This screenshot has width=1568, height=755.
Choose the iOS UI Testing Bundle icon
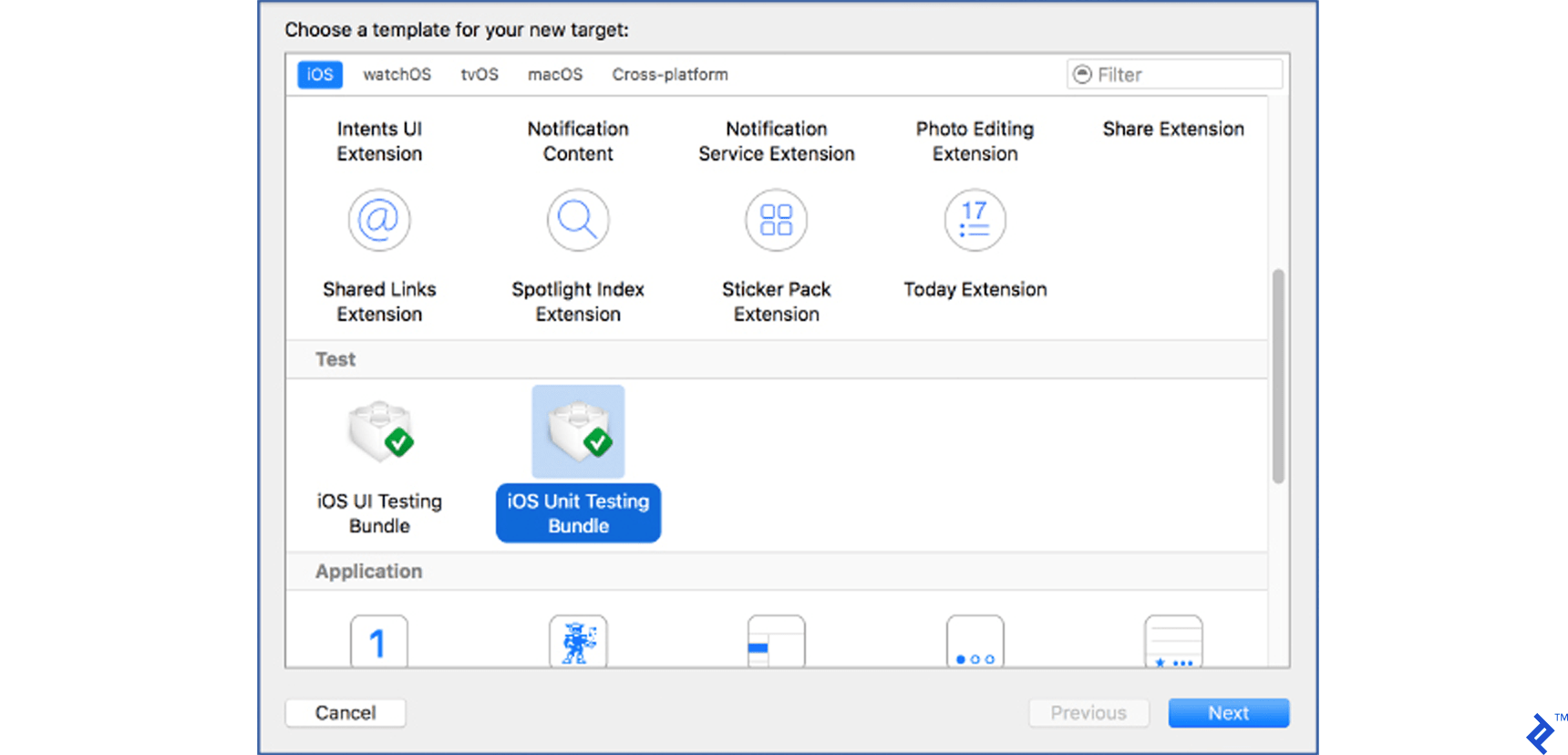(x=380, y=431)
